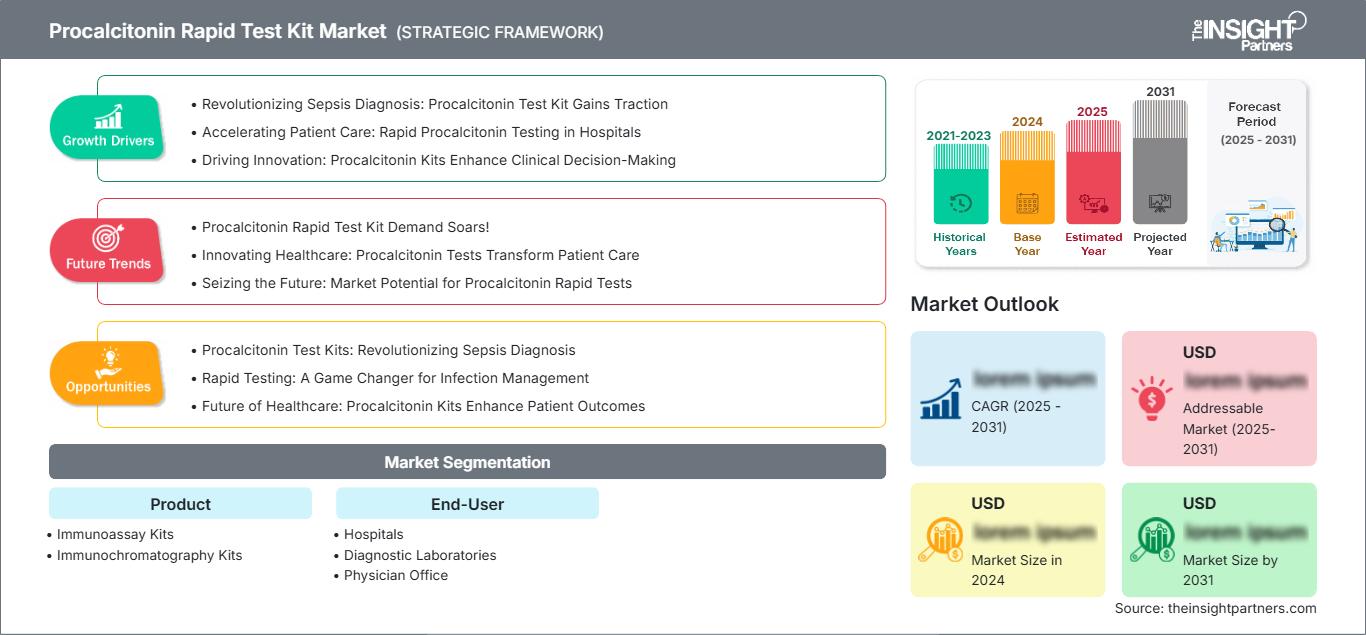
Task: Click the Market Size in 2024 magnifier icon
Action: pos(940,540)
